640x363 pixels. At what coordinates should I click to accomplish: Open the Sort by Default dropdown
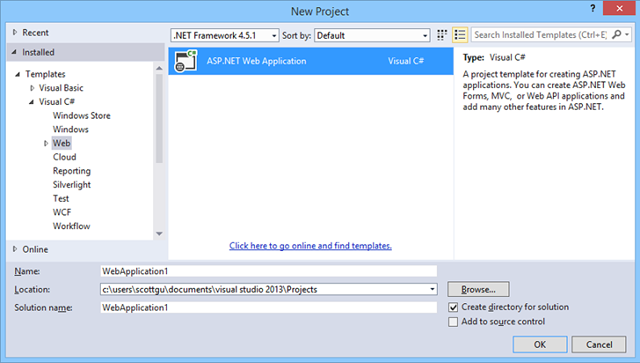372,36
